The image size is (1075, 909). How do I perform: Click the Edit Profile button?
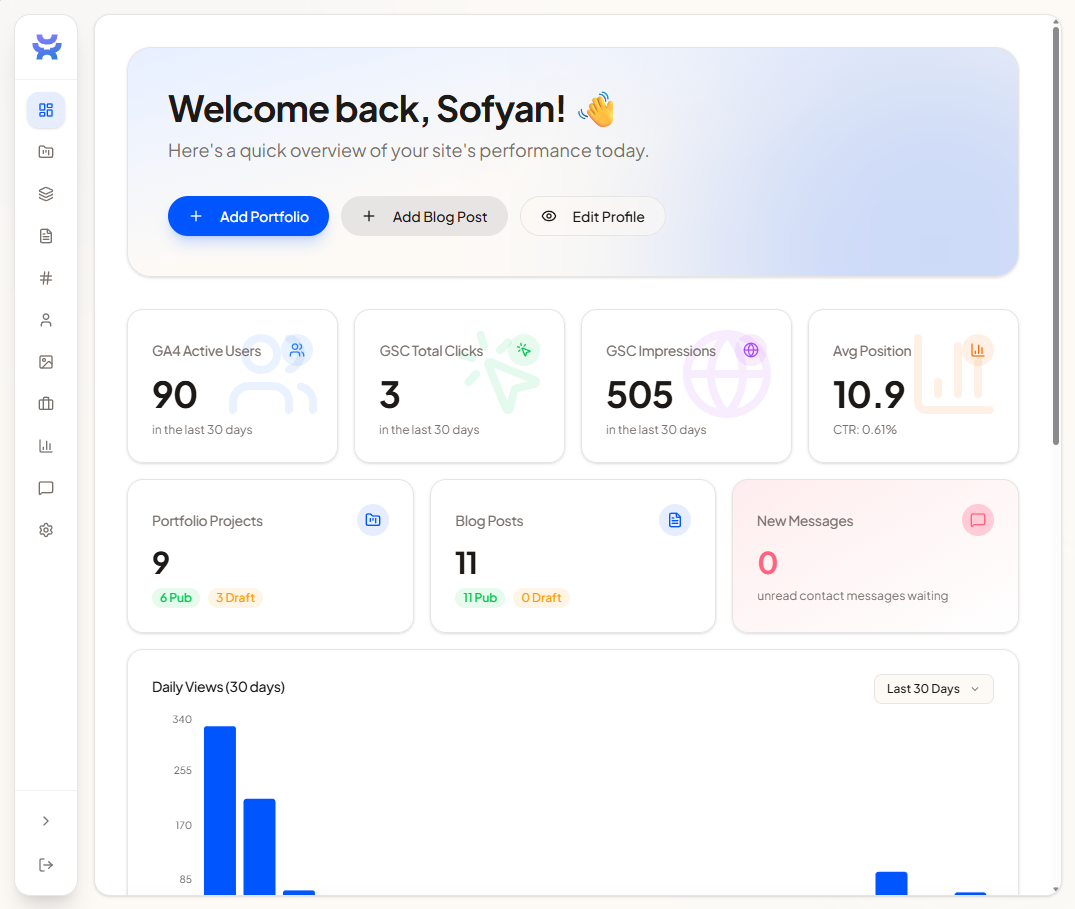pos(592,217)
